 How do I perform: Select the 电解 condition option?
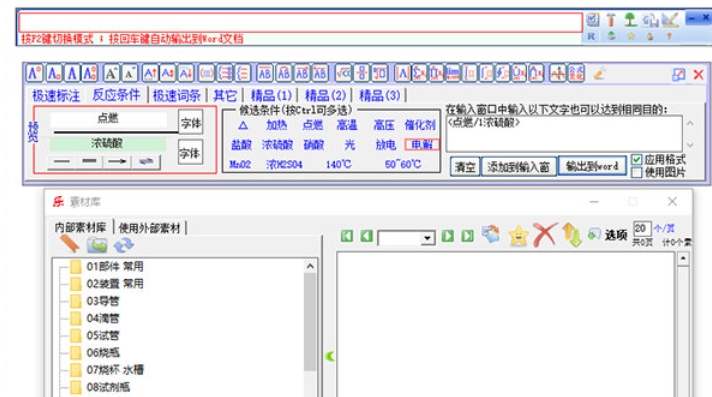point(421,144)
